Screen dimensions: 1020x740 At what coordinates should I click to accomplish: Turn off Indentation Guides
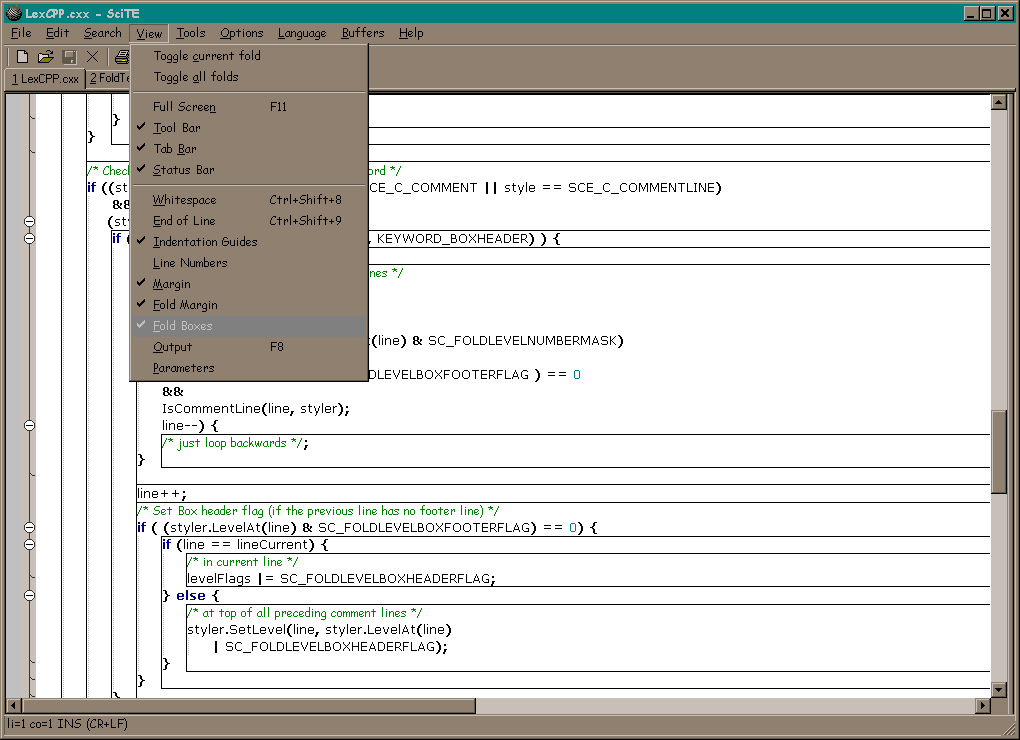(x=204, y=242)
